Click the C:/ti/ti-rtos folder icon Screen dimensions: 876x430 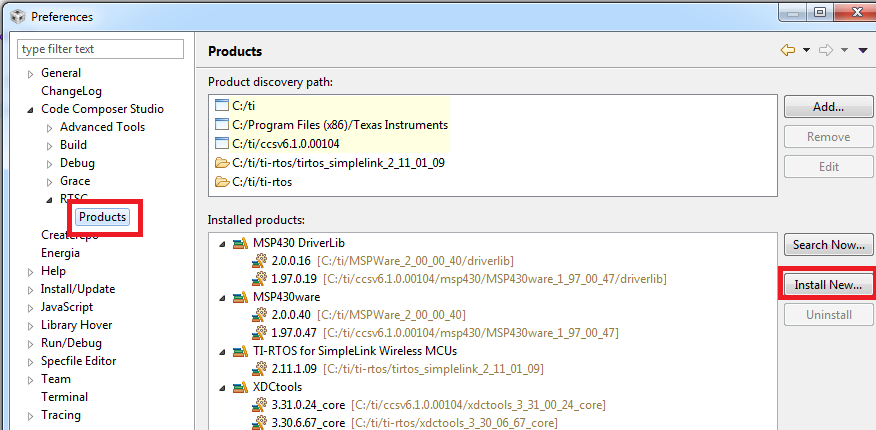tap(222, 182)
